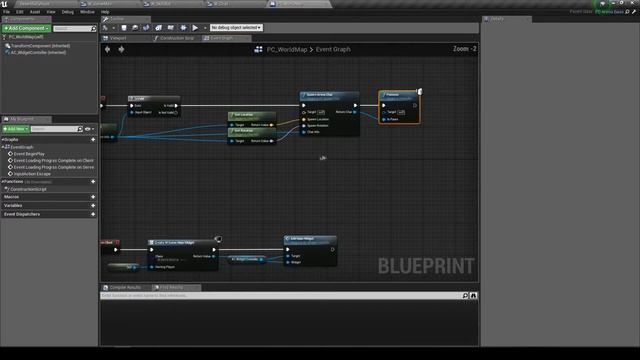
Task: Open Class Settings from the toolbar
Action: (158, 28)
